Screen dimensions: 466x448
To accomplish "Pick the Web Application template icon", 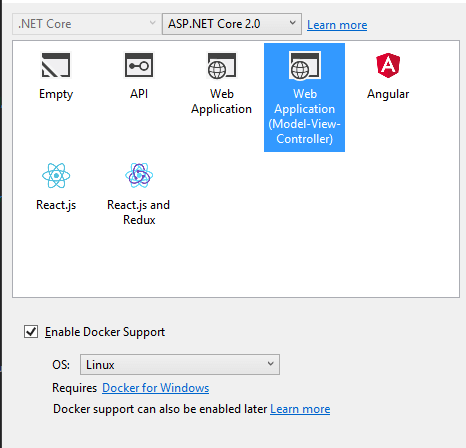I will pyautogui.click(x=222, y=66).
